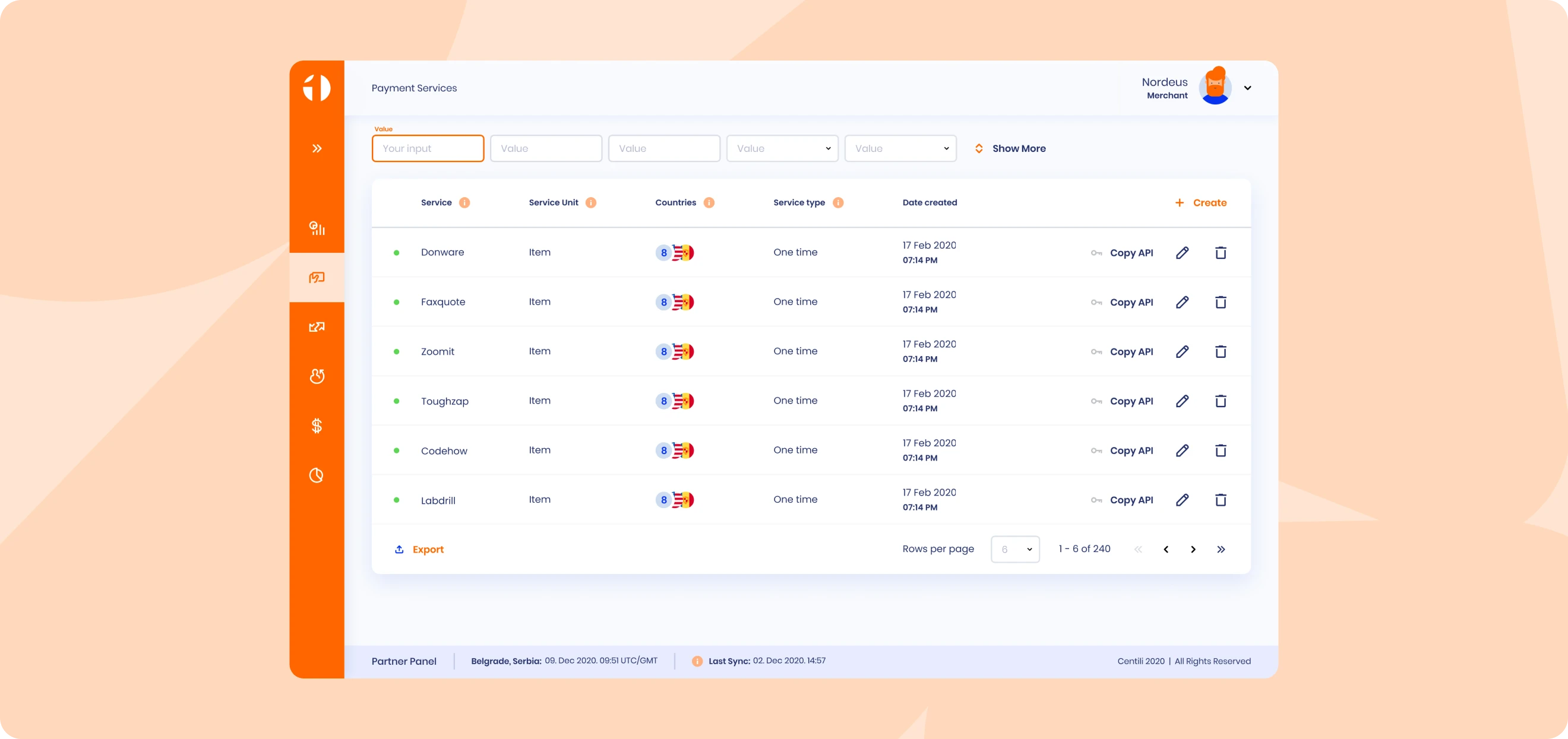The image size is (1568, 739).
Task: Open the Rows per page dropdown
Action: point(1014,549)
